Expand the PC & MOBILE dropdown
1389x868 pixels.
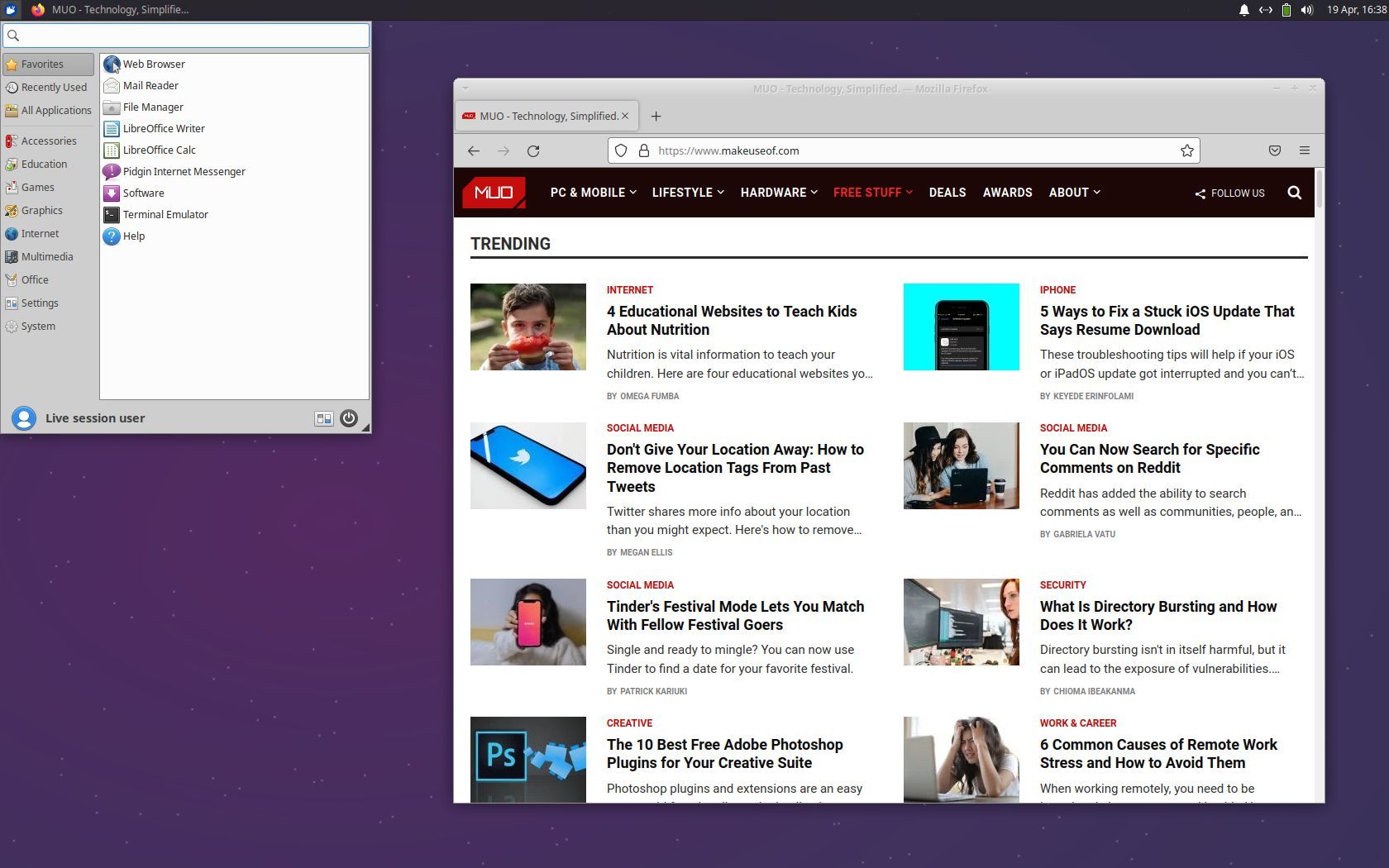coord(593,193)
